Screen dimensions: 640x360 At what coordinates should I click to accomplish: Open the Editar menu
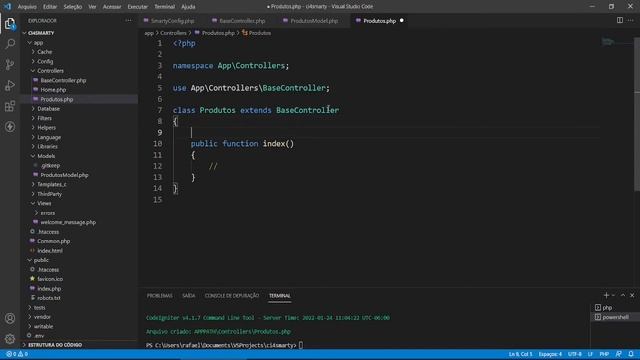tap(50, 7)
